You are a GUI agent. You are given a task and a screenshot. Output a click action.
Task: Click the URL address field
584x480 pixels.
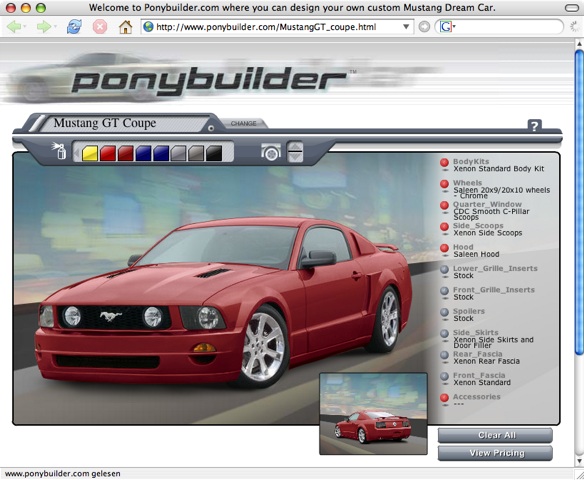coord(277,27)
